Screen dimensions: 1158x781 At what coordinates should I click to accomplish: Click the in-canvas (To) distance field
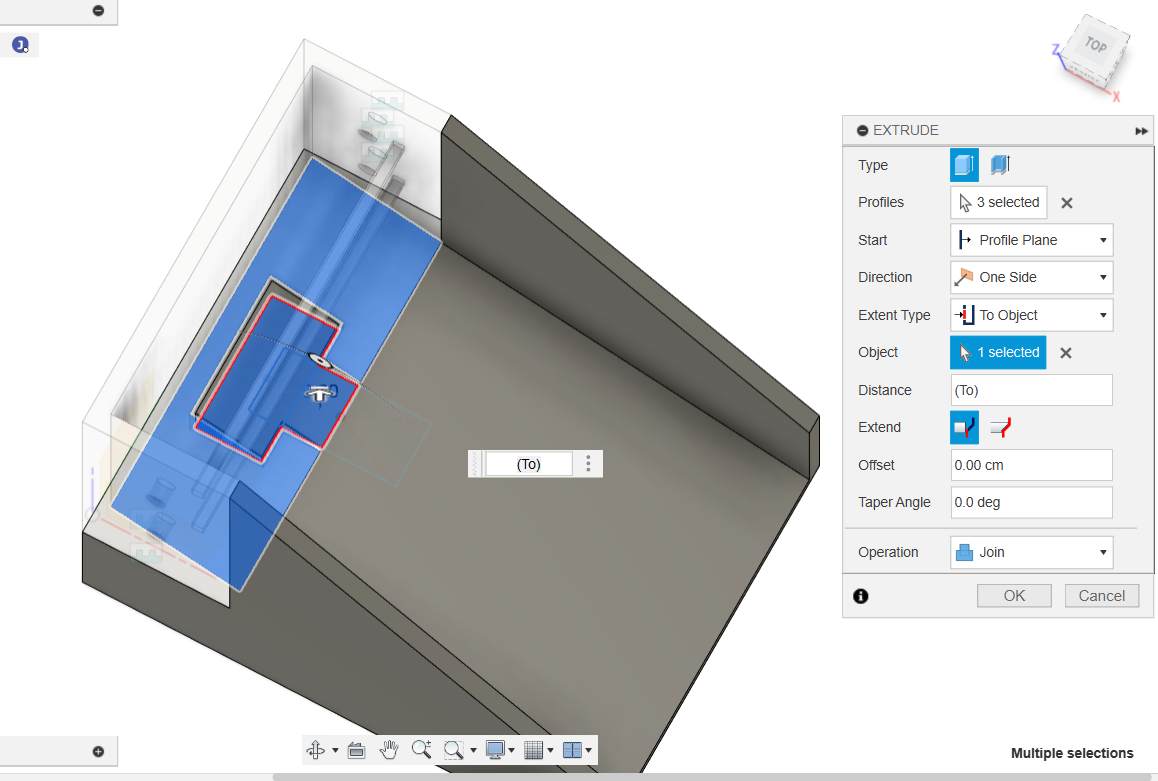point(528,464)
